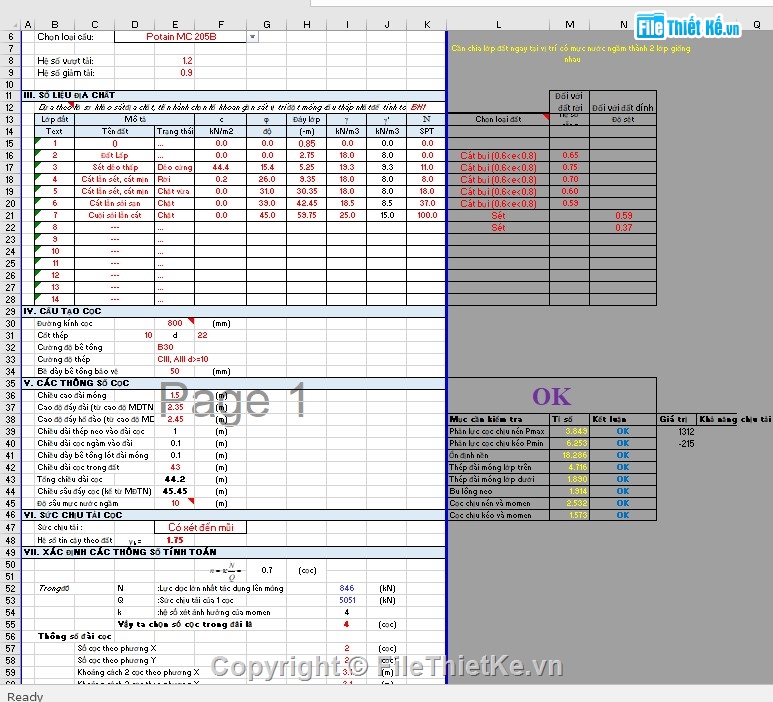Click OK result for 'Ổn định nền'
Viewport: 773px width, 702px height.
623,456
